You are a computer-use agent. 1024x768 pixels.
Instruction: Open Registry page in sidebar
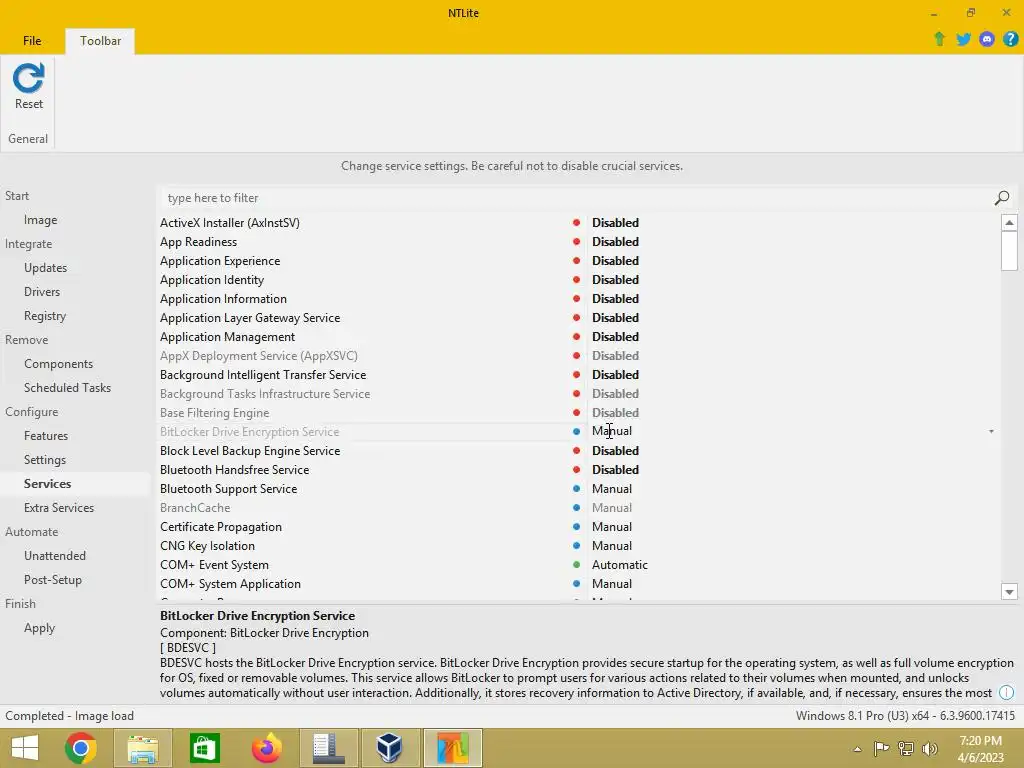coord(45,316)
